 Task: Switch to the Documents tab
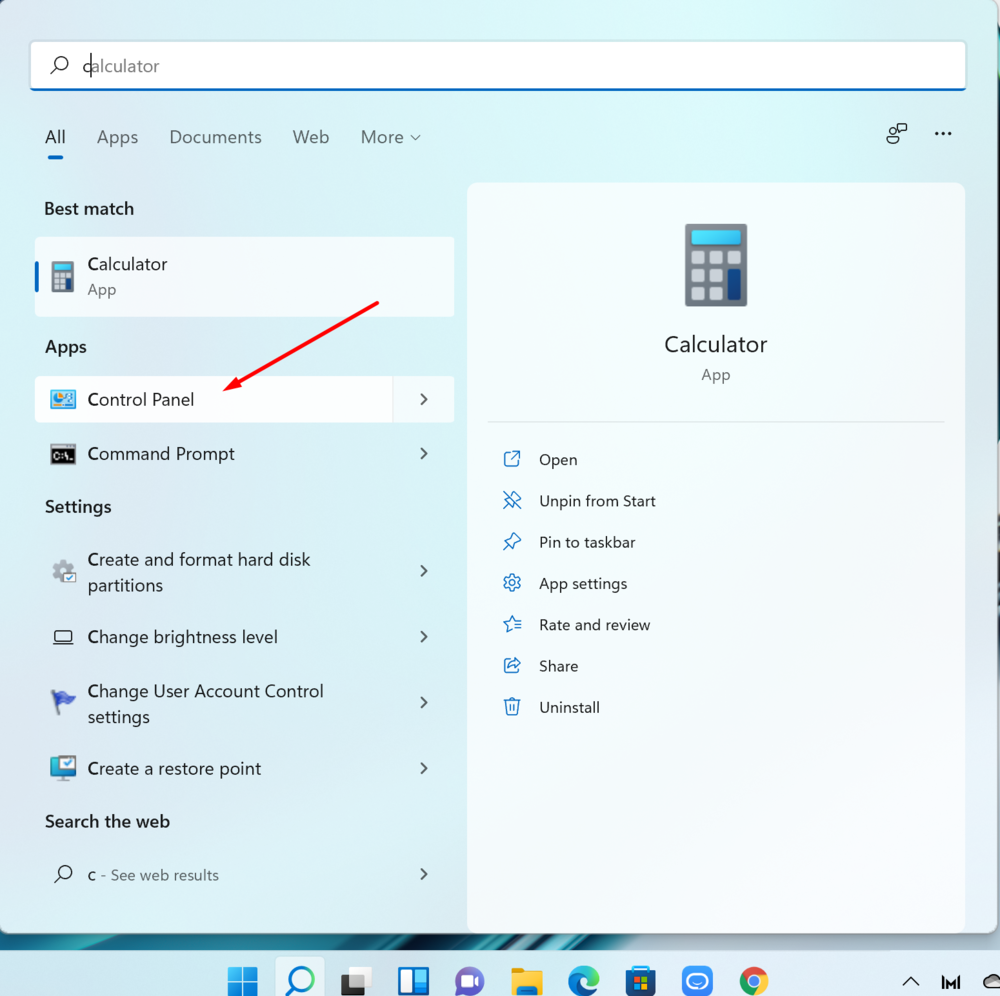(x=215, y=137)
